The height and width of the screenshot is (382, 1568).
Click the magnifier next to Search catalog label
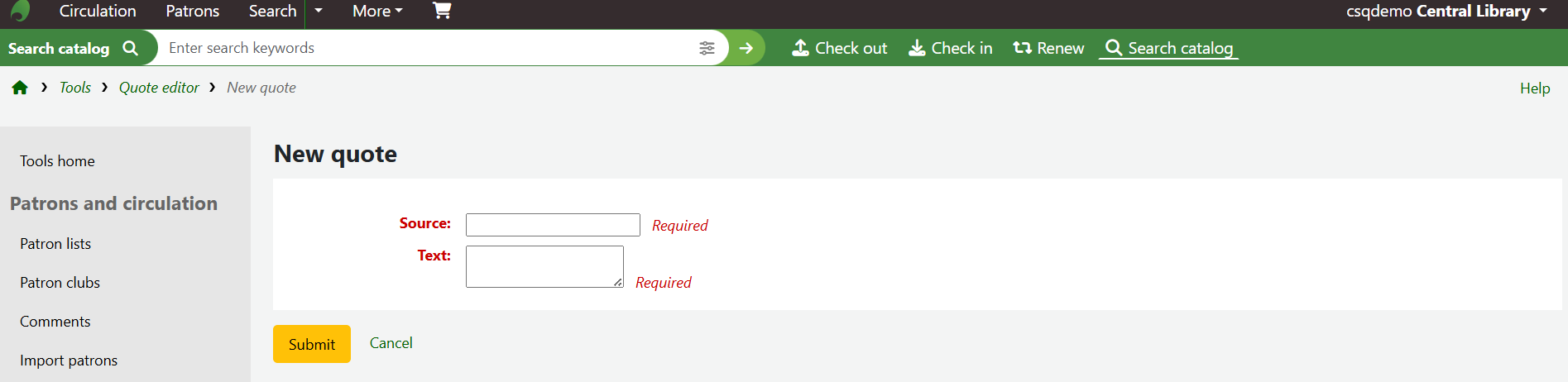(130, 48)
